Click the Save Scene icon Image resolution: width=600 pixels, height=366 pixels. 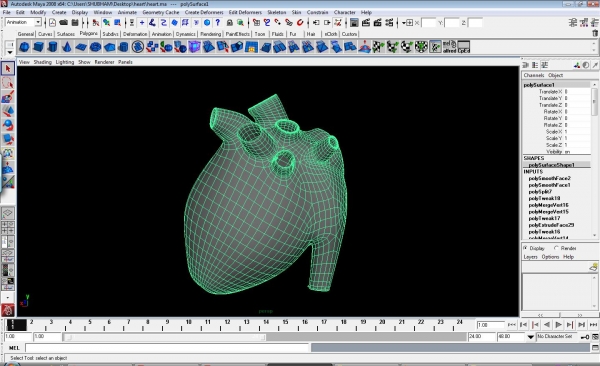click(75, 23)
